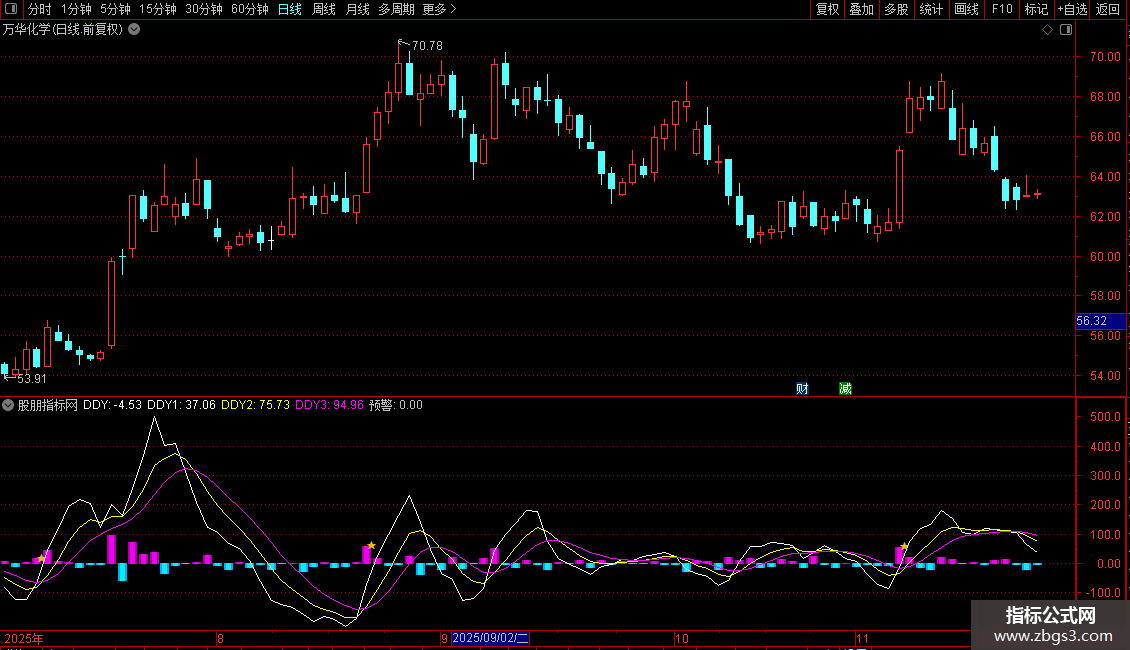Toggle the right side panel icon
This screenshot has height=650, width=1130.
[1066, 30]
